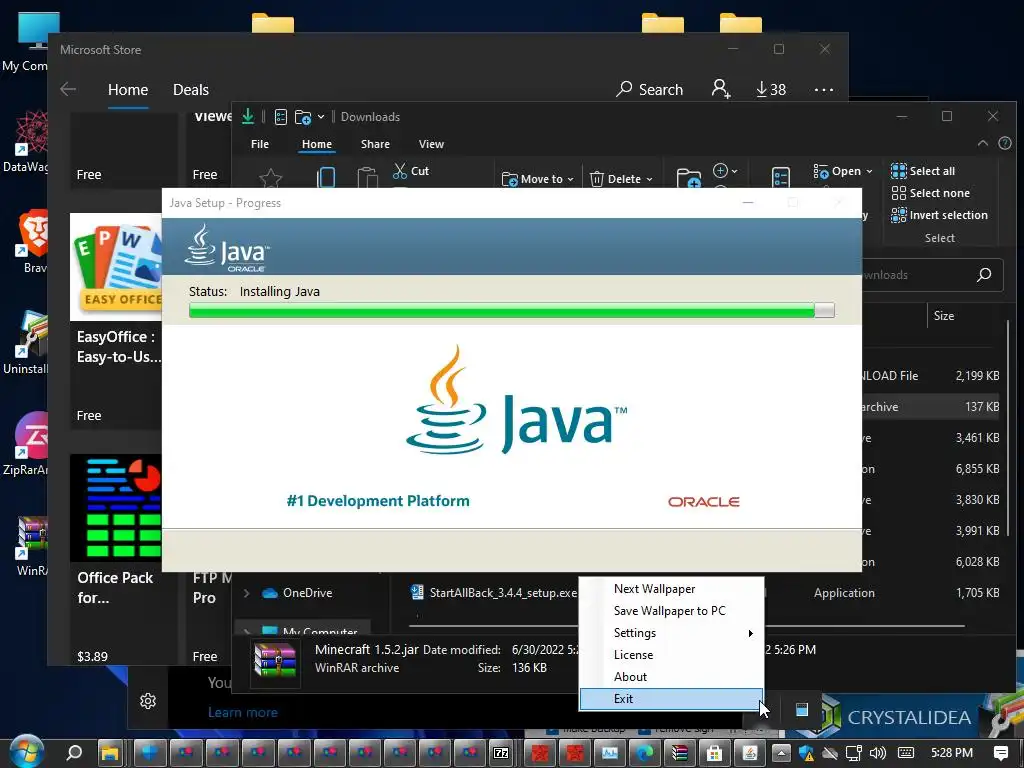The width and height of the screenshot is (1024, 768).
Task: Open Microsoft Store settings gear
Action: (148, 701)
